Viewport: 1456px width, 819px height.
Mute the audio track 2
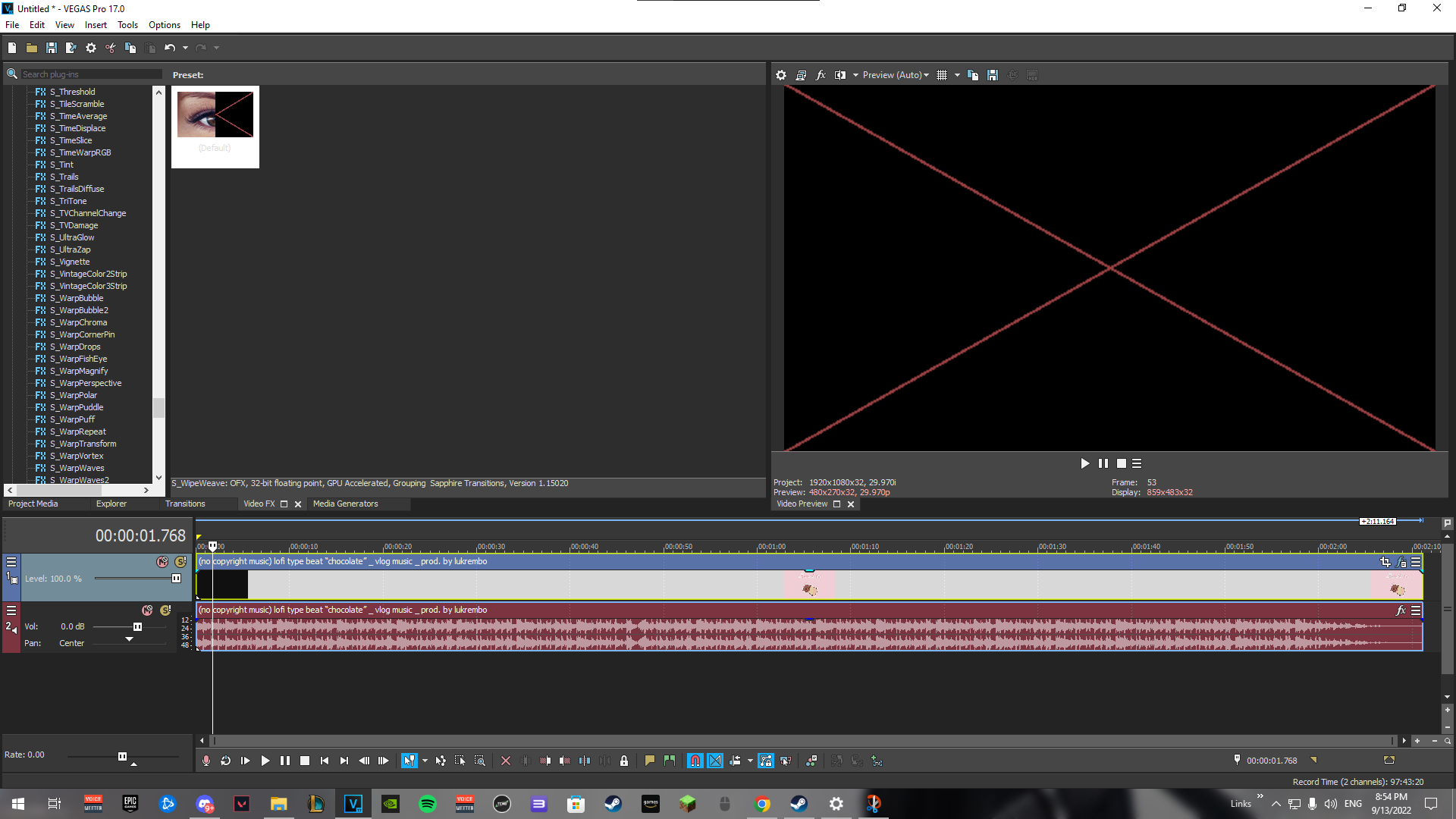[x=147, y=610]
